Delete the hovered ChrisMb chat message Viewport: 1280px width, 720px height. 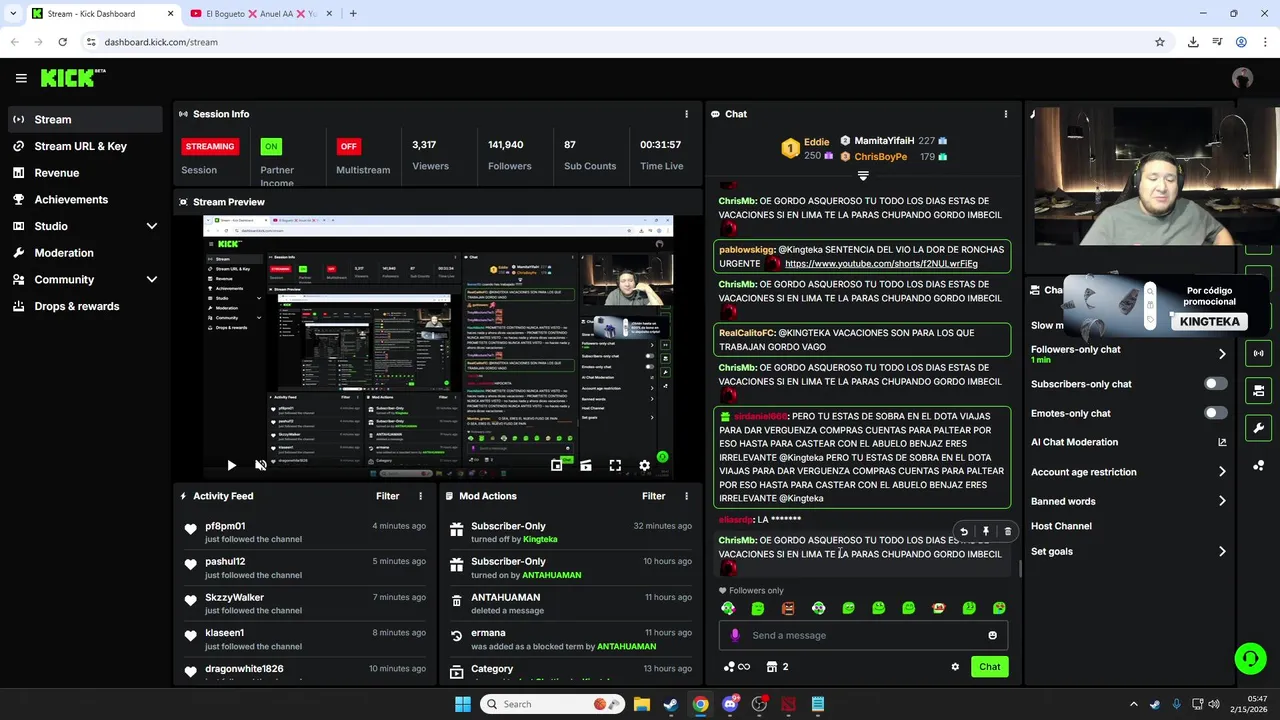pos(1007,532)
